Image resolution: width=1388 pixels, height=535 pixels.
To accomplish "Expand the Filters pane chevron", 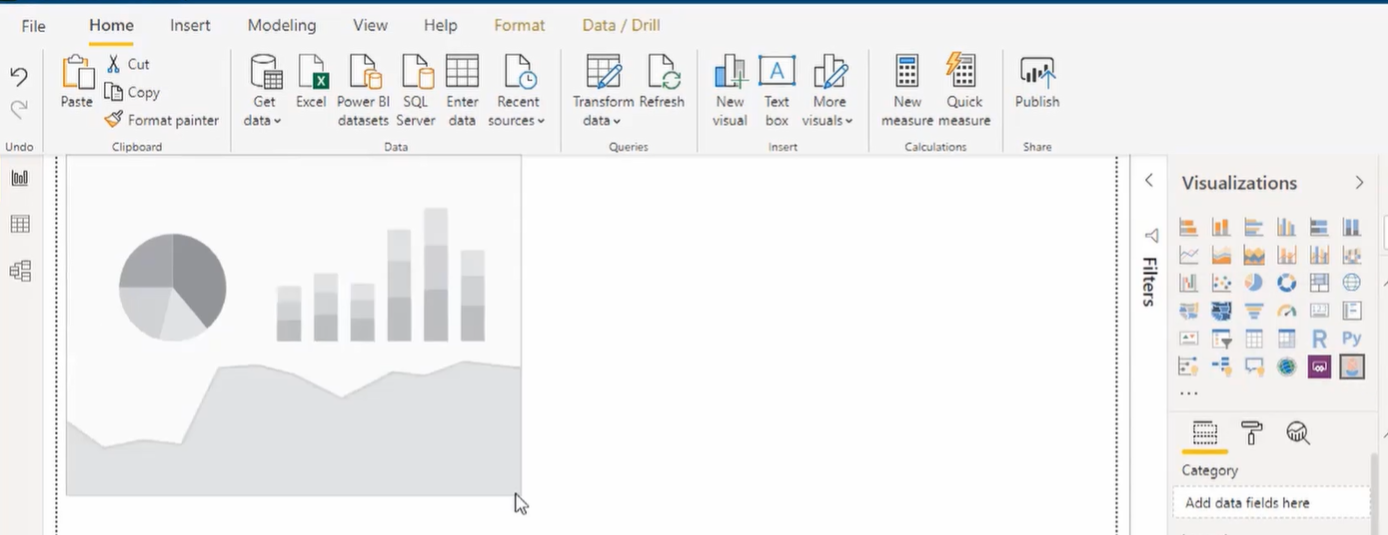I will [x=1149, y=181].
